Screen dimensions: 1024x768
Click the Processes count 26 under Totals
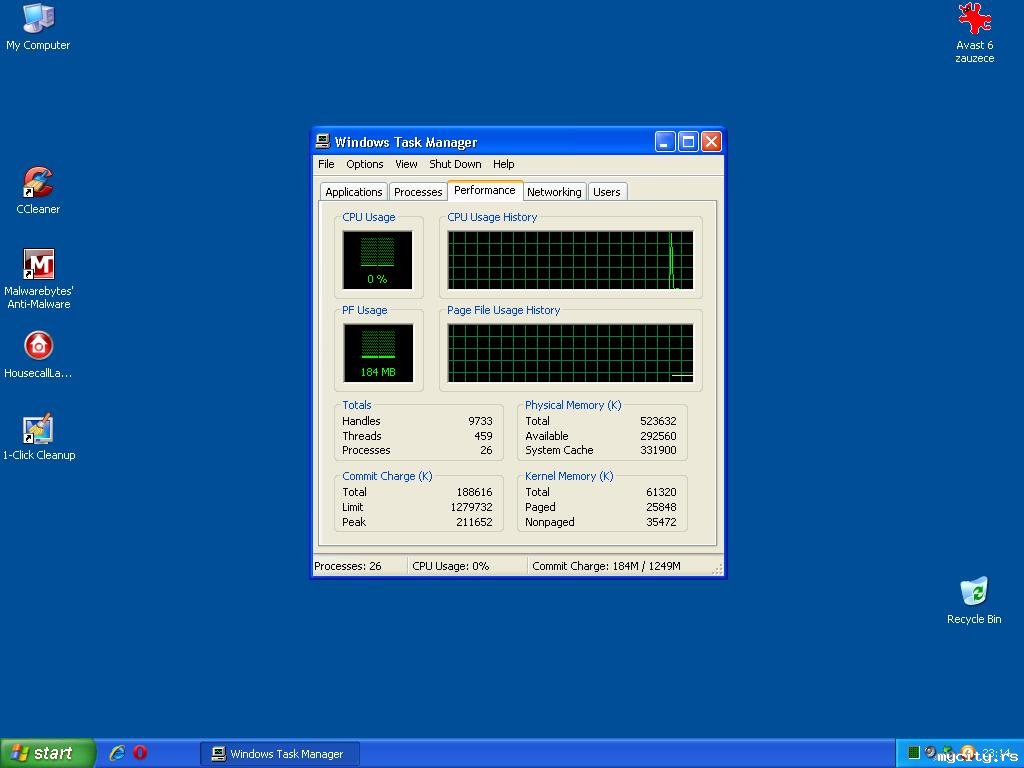click(487, 450)
